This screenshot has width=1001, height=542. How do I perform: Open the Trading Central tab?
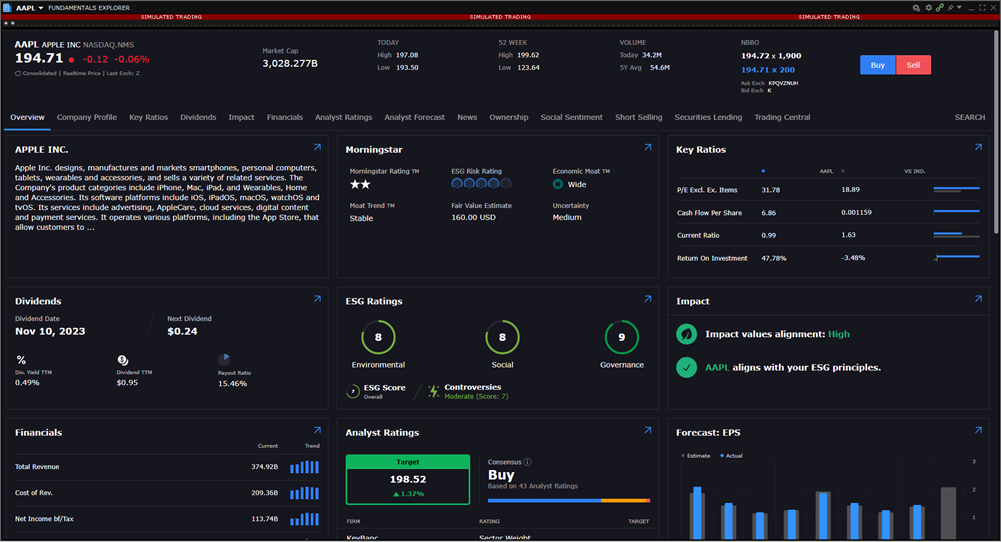tap(782, 117)
